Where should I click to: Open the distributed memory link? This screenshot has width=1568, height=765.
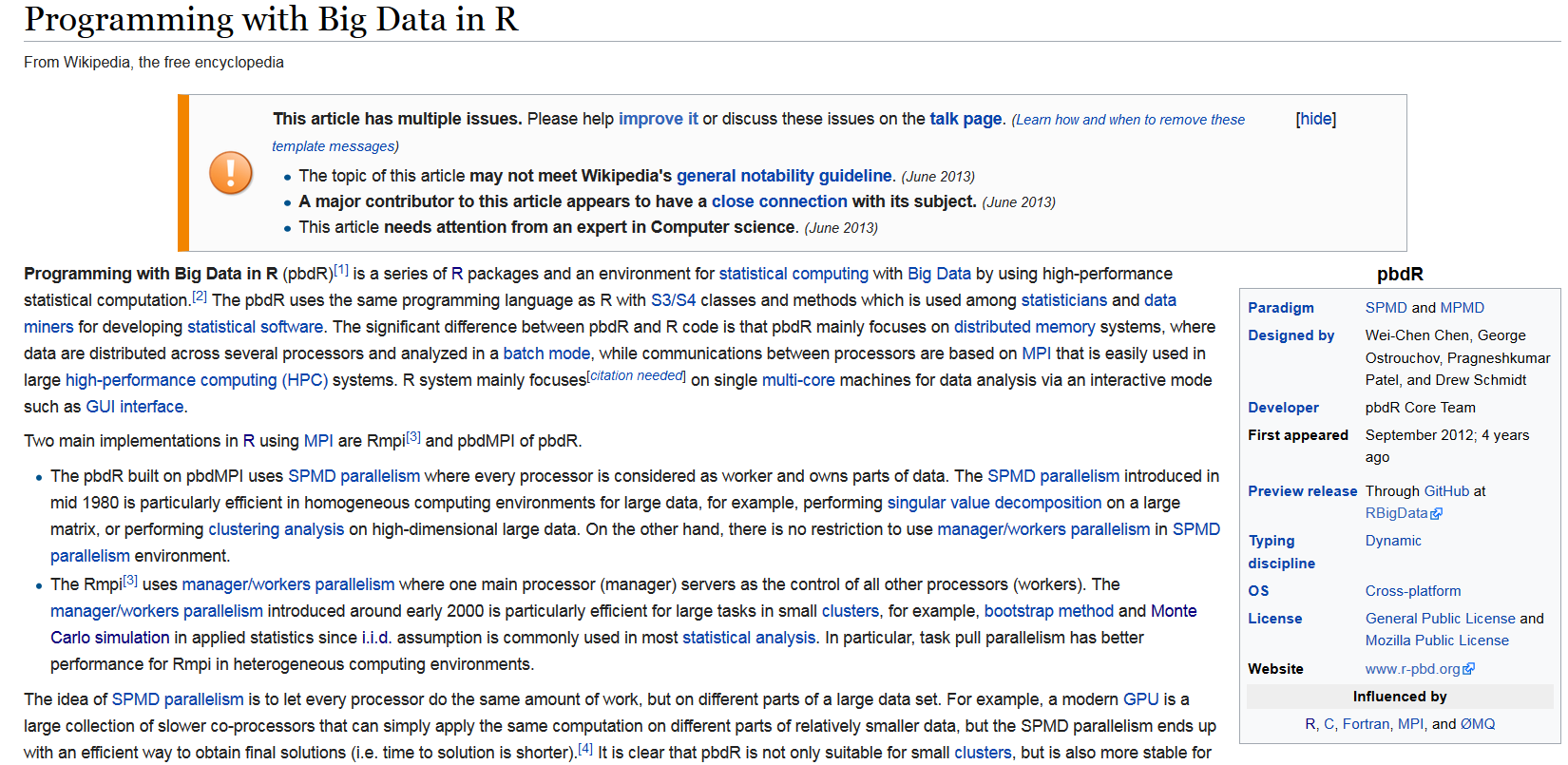click(1024, 327)
